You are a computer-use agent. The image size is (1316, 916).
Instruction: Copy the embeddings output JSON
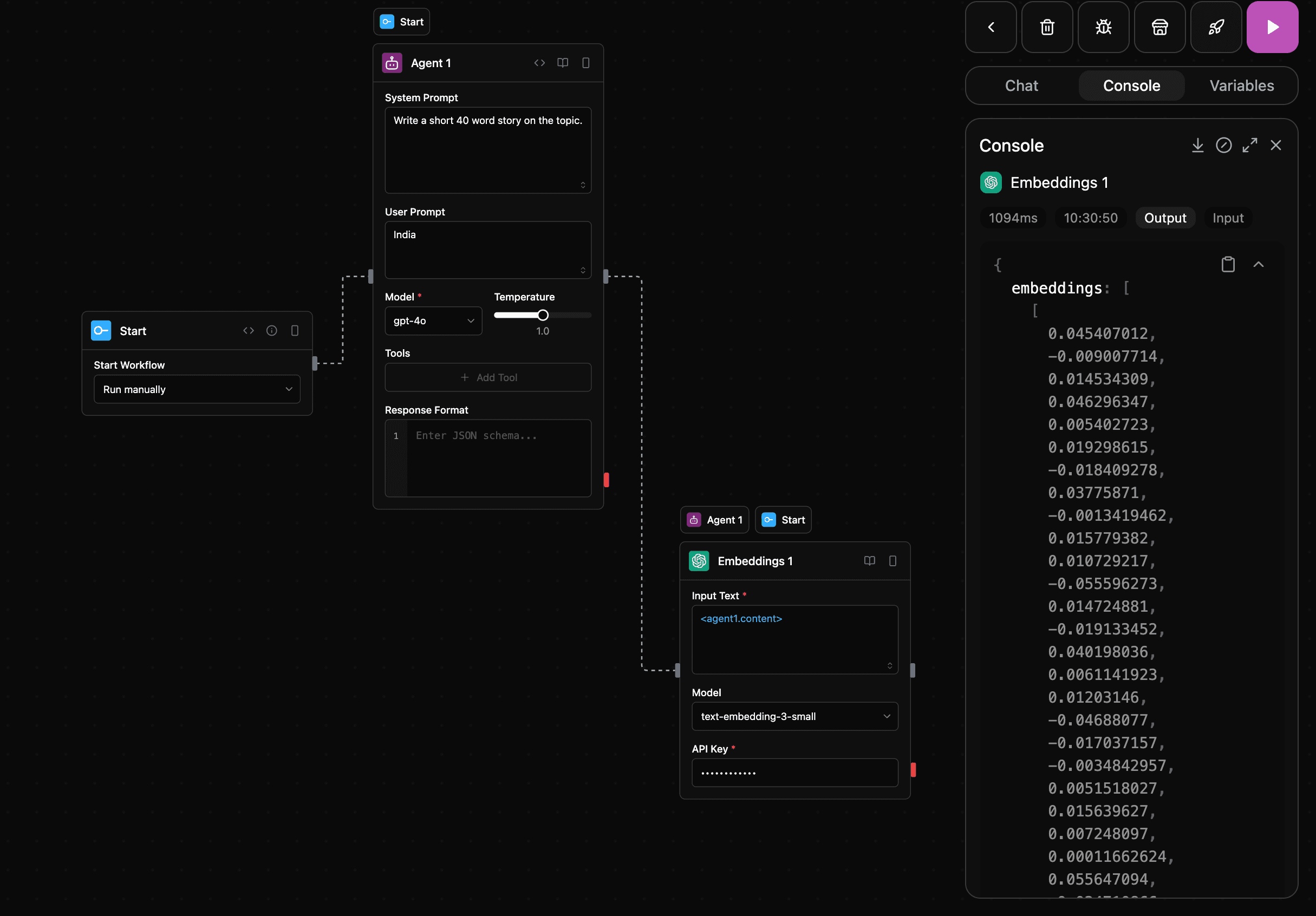(1228, 264)
